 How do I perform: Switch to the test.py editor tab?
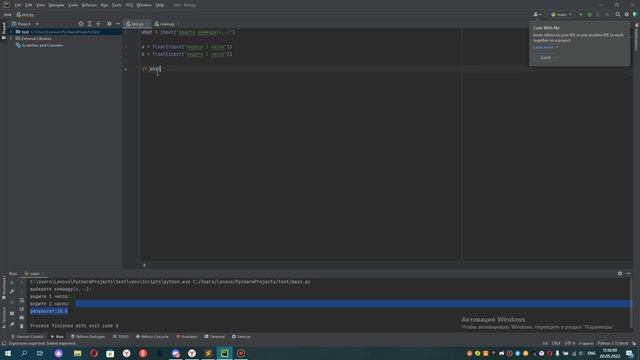136,24
